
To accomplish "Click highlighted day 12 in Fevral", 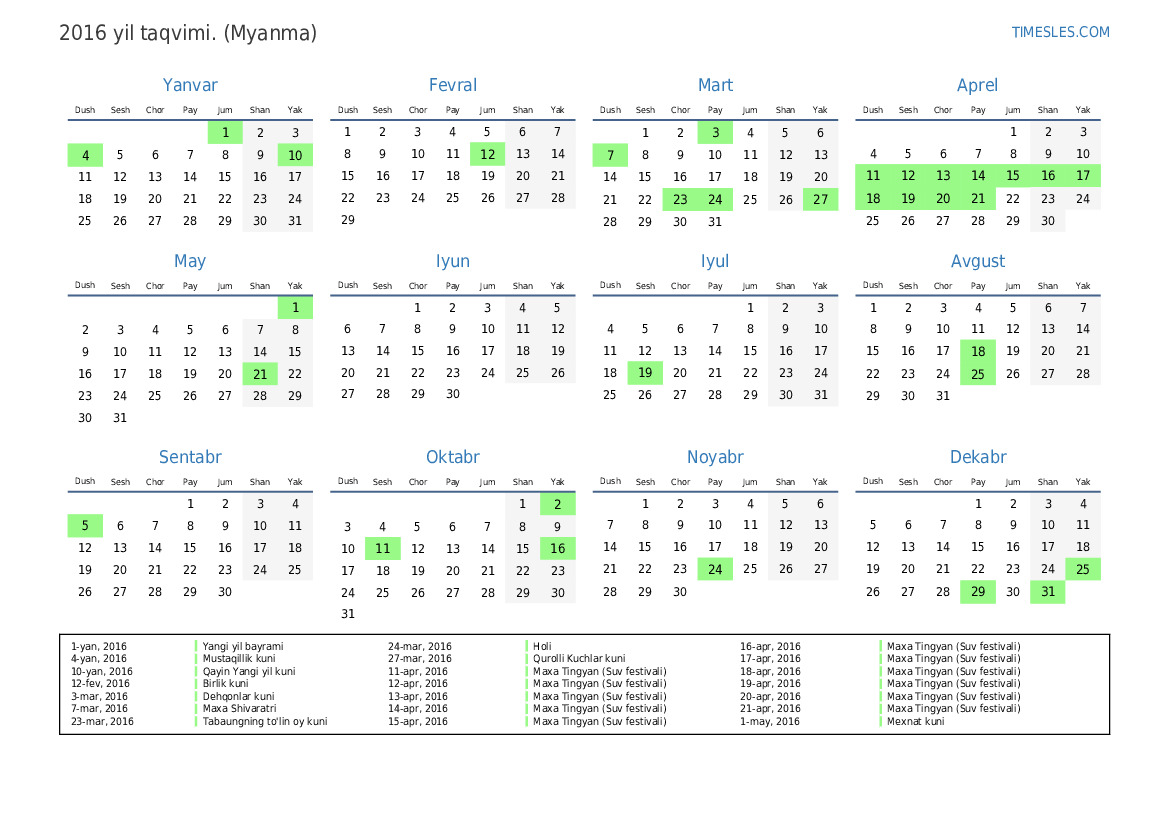I will (487, 154).
